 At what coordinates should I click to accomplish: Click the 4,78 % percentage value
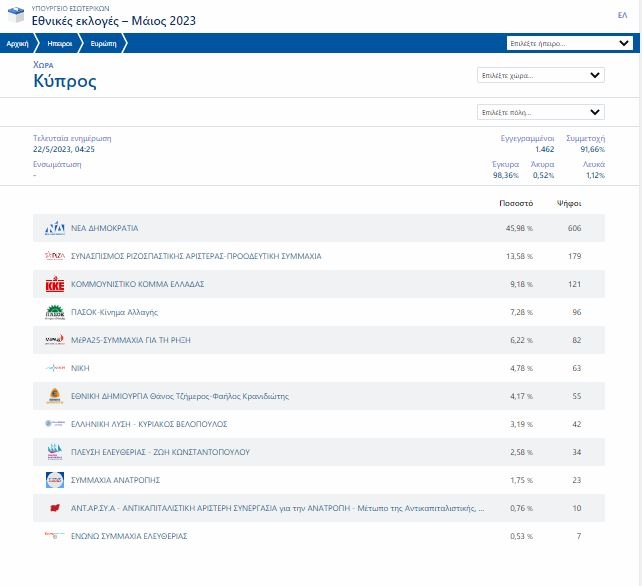(x=521, y=368)
